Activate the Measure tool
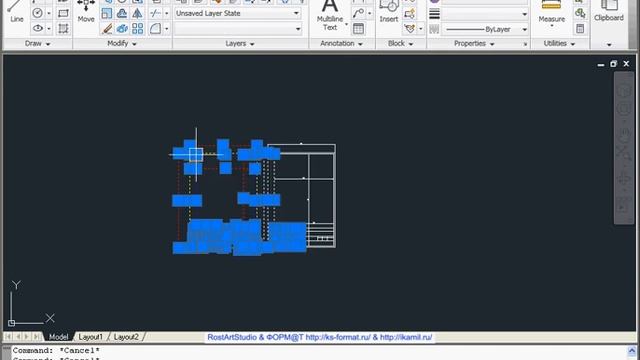 click(x=551, y=11)
